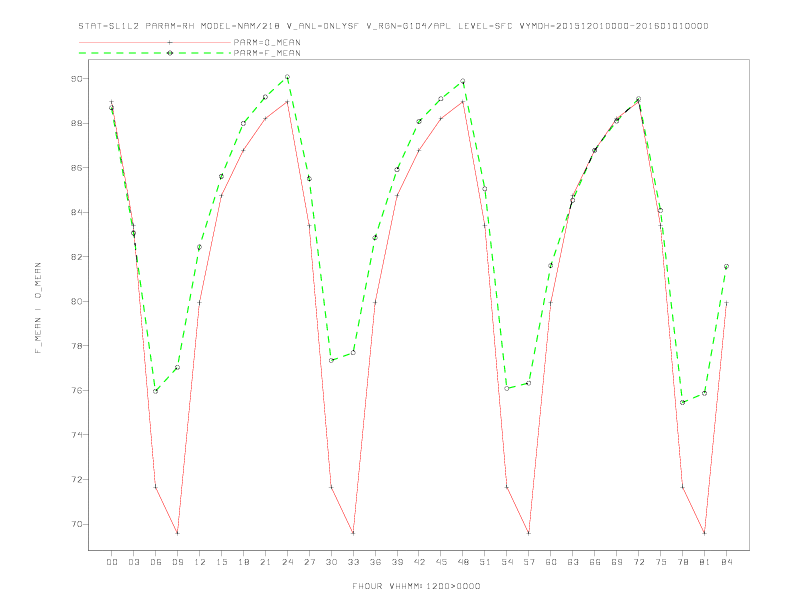The image size is (792, 612).
Task: Click x-axis tick label 09
Action: click(177, 562)
